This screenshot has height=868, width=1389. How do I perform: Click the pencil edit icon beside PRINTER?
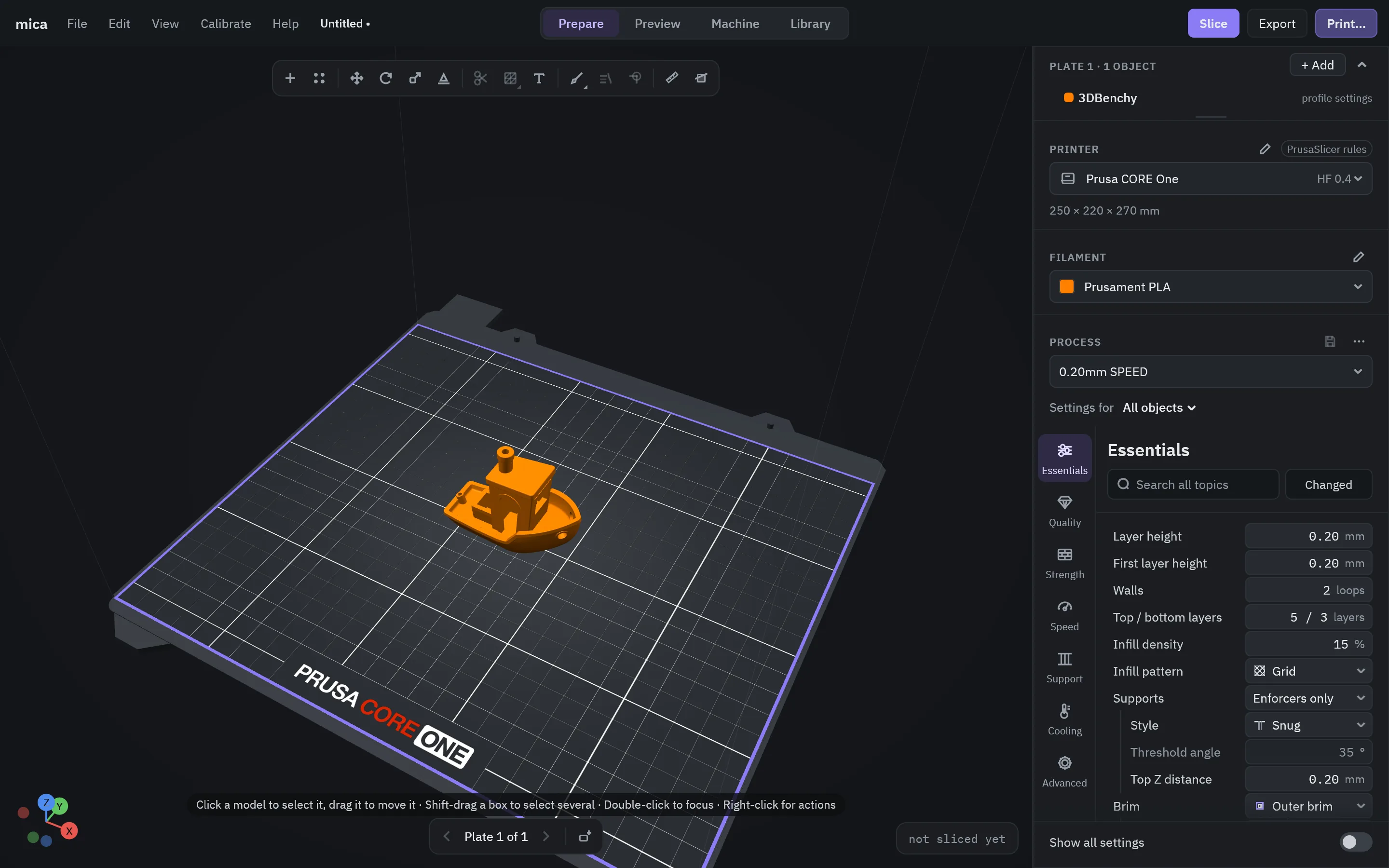click(x=1265, y=149)
